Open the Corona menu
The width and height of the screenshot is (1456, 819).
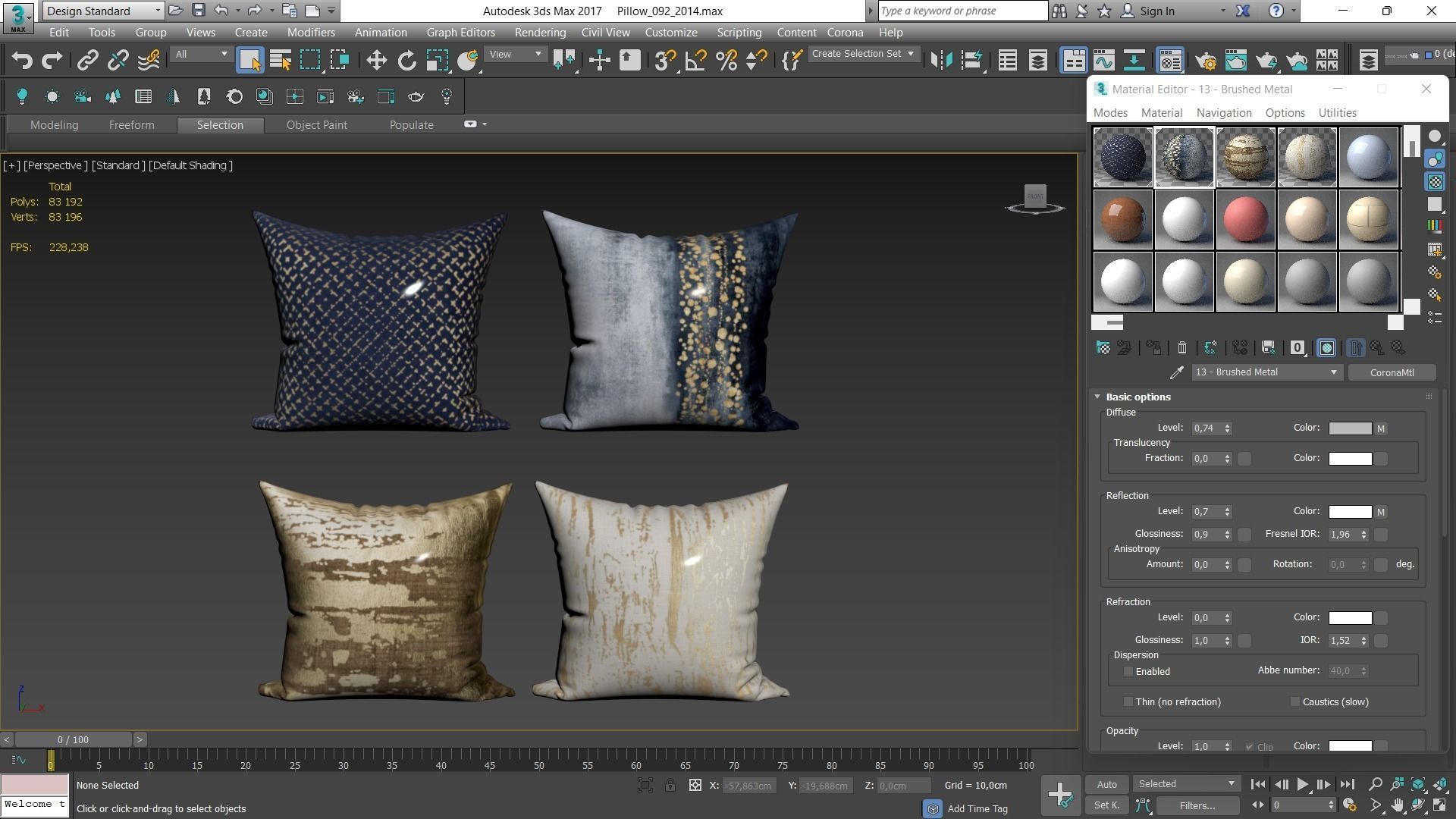click(845, 33)
